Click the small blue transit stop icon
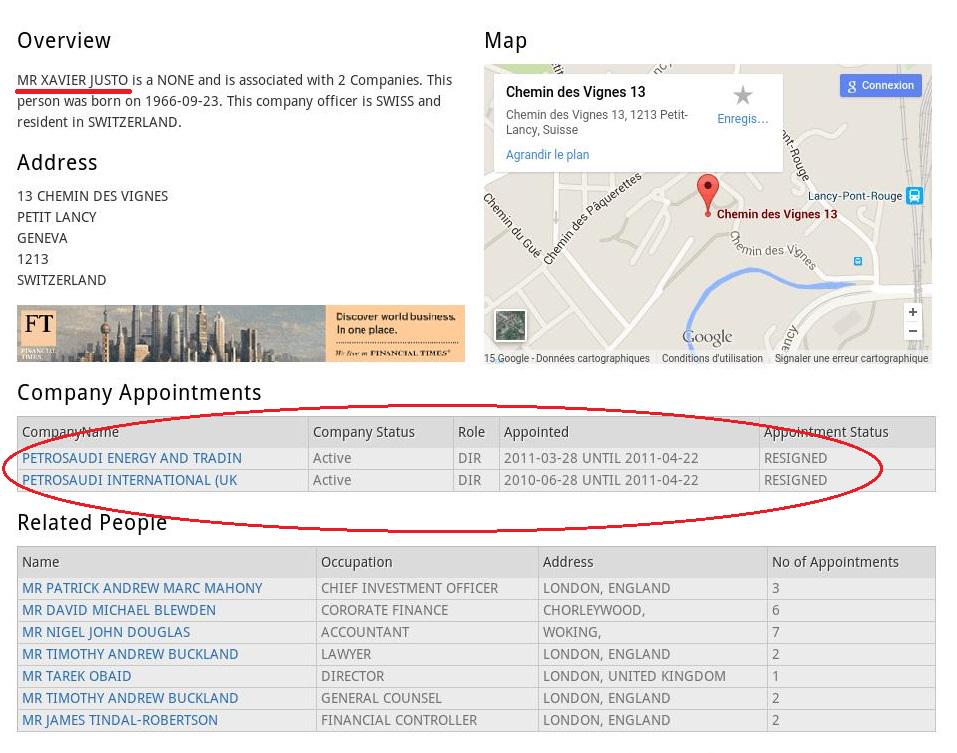957x753 pixels. 858,261
